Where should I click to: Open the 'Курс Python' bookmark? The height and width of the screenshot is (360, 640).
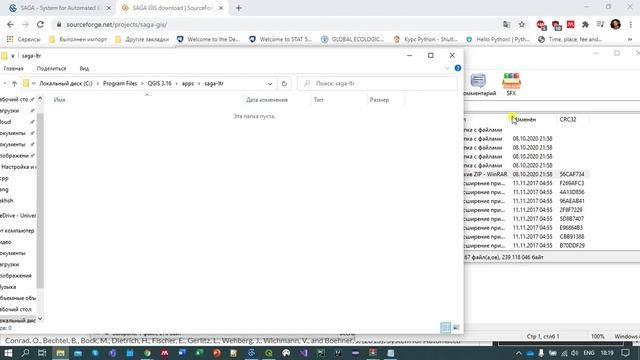pos(425,39)
